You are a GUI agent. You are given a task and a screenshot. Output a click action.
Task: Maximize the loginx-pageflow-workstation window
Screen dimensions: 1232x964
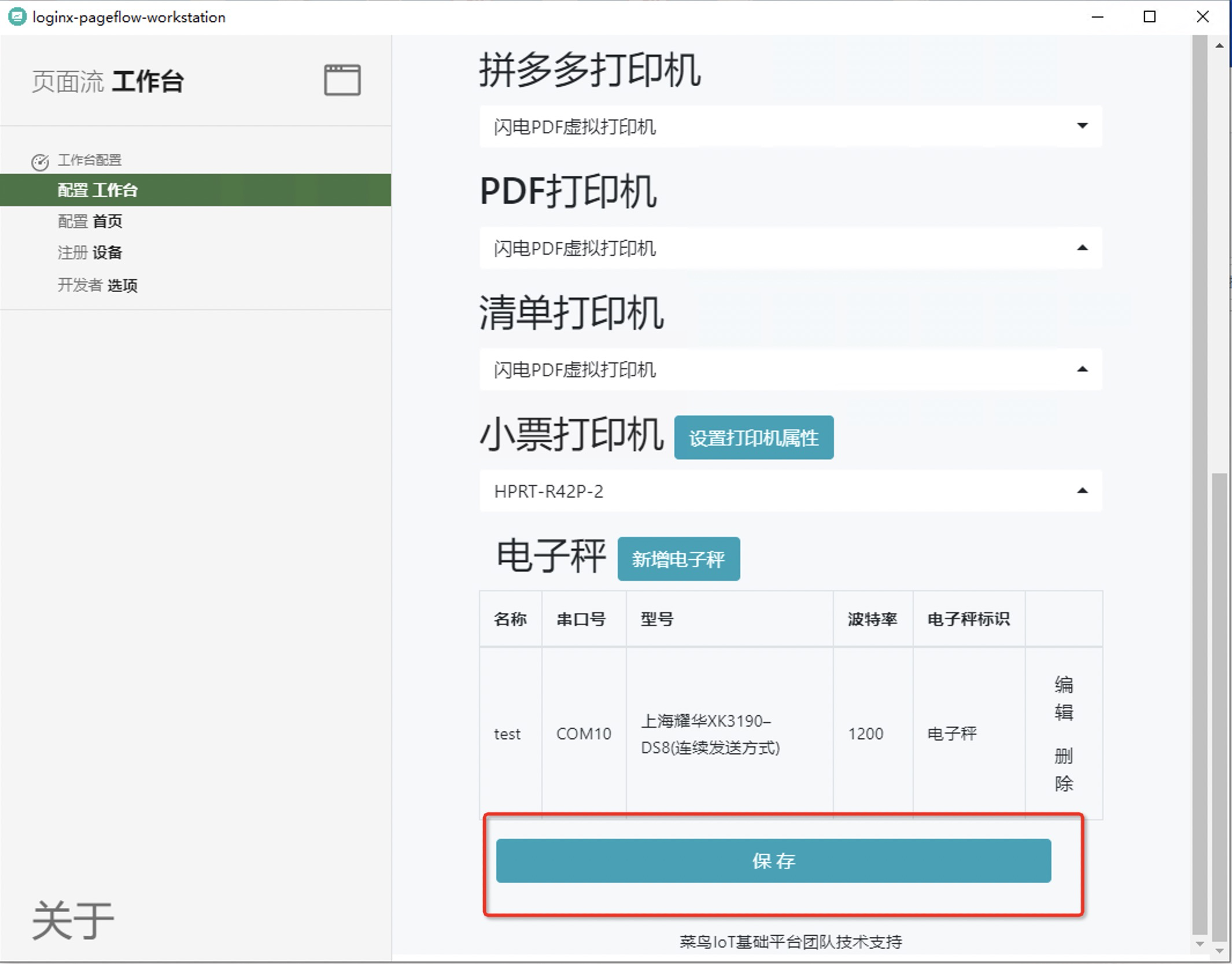(x=1149, y=17)
